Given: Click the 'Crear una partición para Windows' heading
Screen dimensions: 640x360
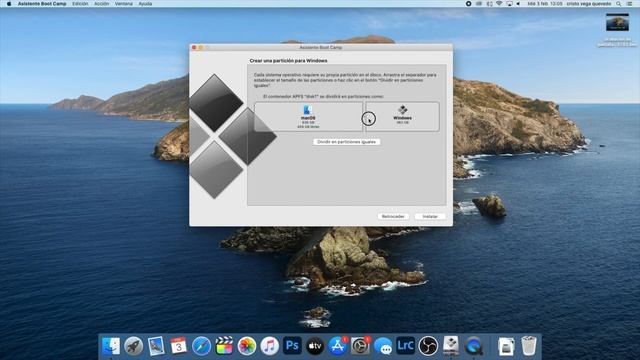Looking at the screenshot, I should tap(288, 60).
